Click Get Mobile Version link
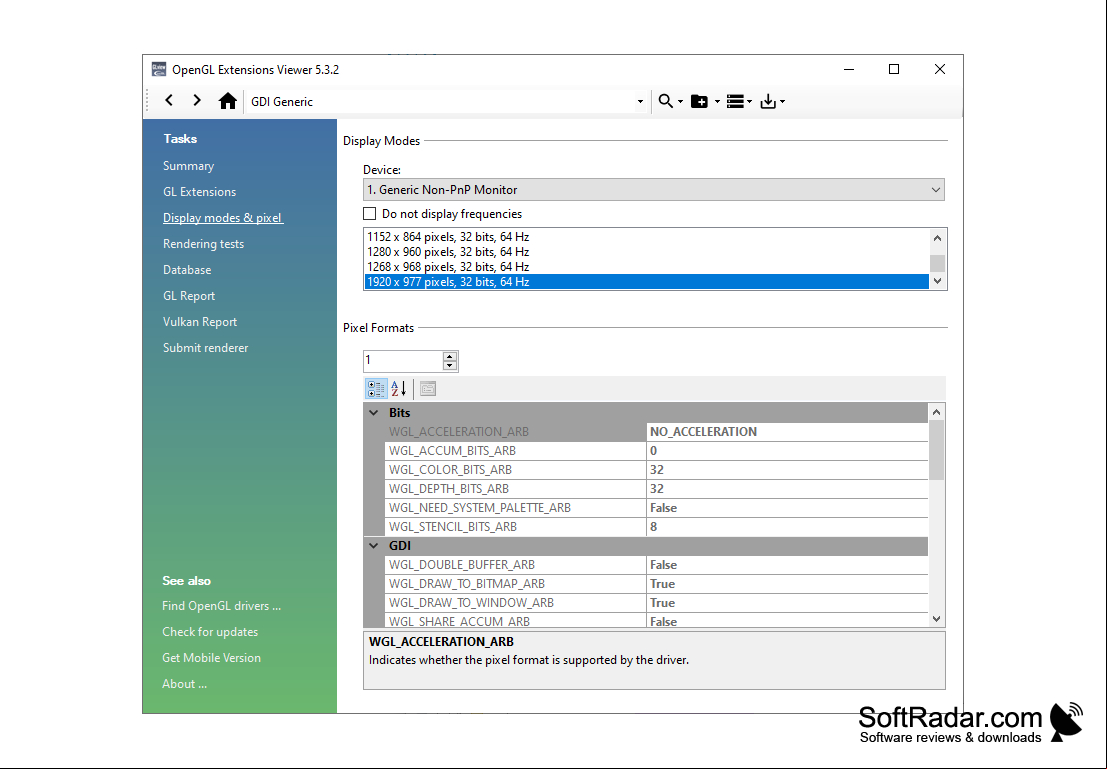The image size is (1107, 769). [211, 658]
